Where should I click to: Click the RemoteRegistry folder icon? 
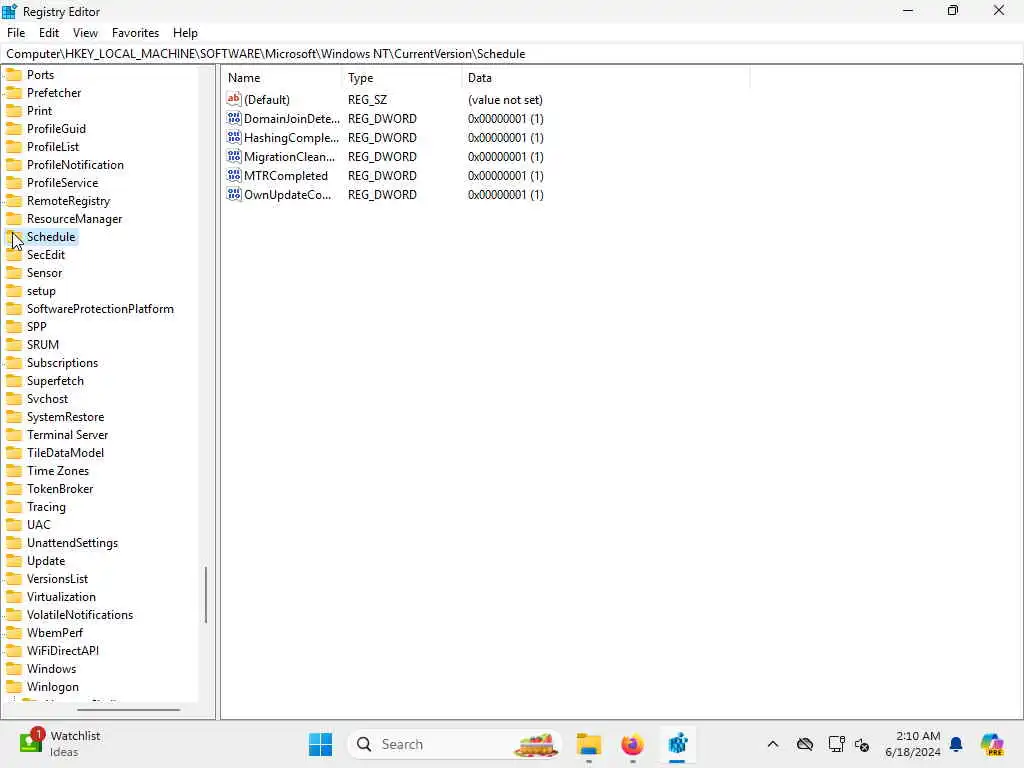(x=14, y=200)
